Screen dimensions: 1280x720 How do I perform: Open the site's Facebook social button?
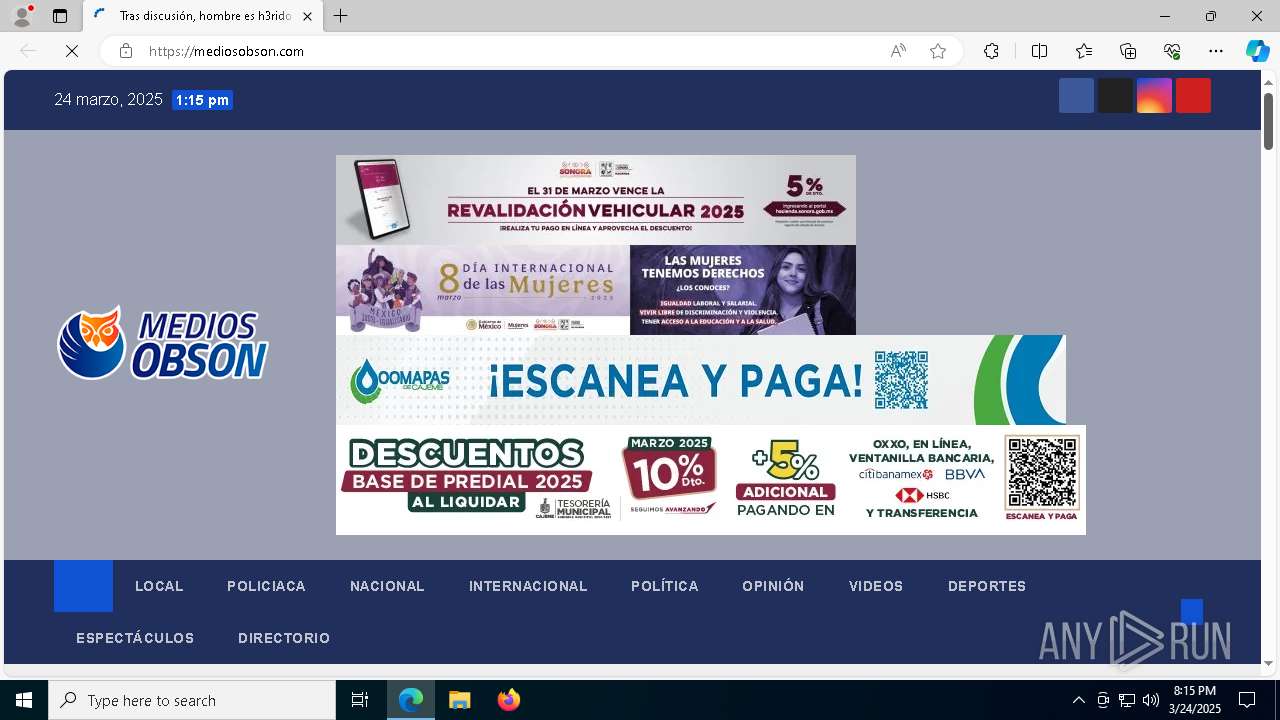coord(1076,95)
